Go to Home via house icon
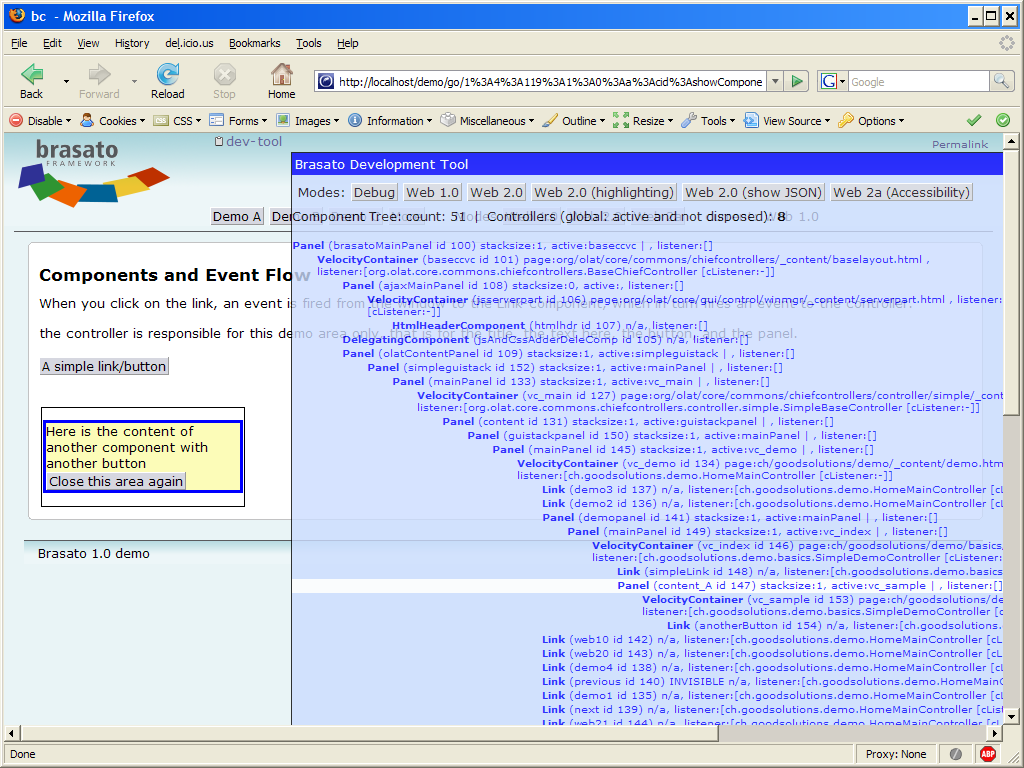The image size is (1024, 768). [282, 75]
